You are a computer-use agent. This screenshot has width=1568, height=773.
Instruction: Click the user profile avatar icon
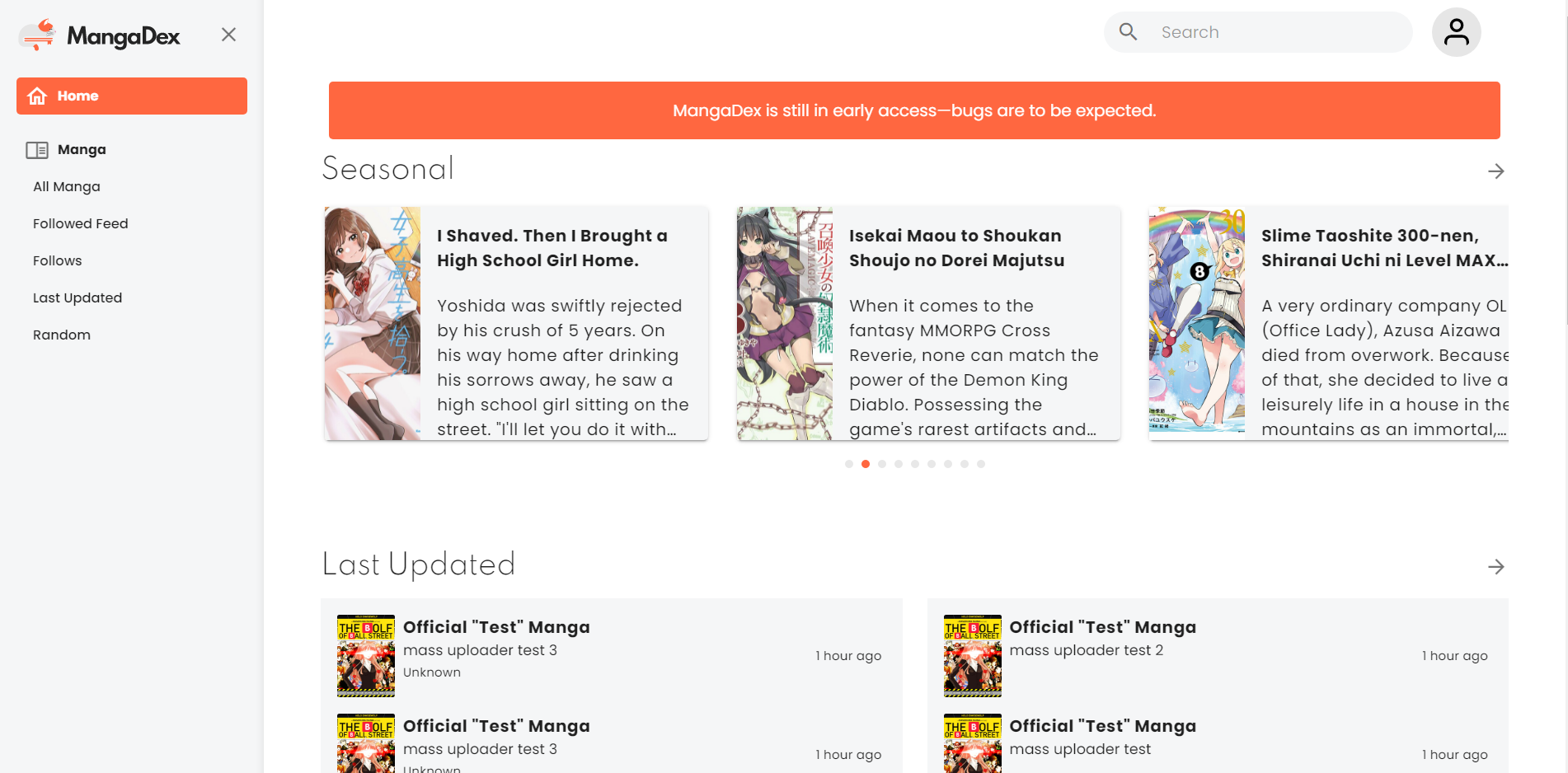(x=1456, y=32)
